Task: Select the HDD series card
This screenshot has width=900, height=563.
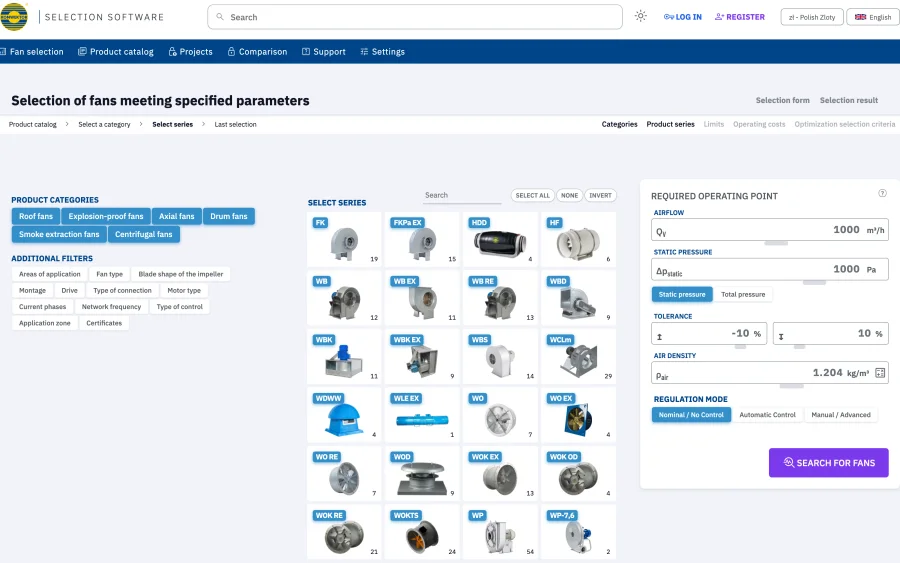Action: pos(500,239)
